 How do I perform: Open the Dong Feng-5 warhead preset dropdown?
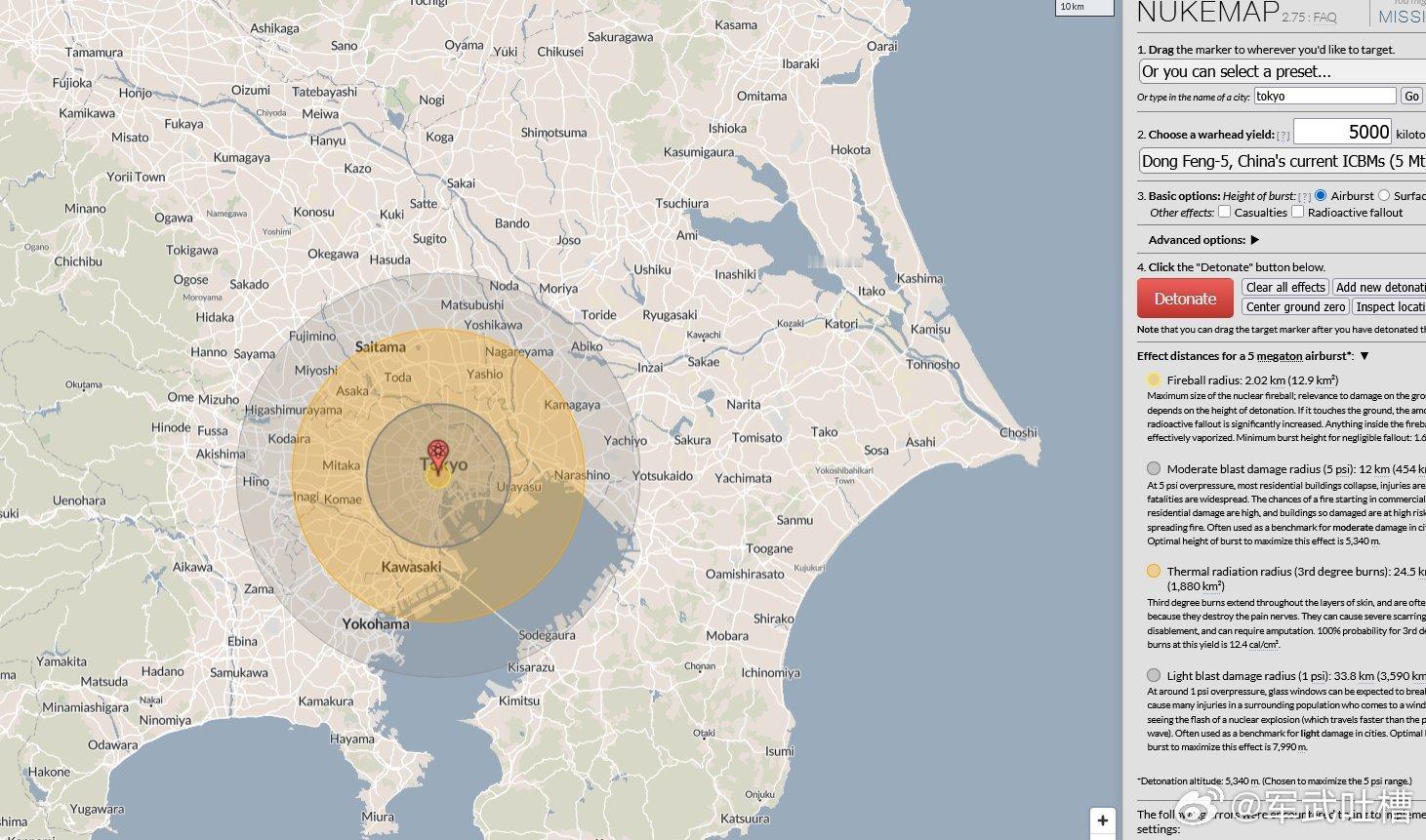click(x=1283, y=161)
